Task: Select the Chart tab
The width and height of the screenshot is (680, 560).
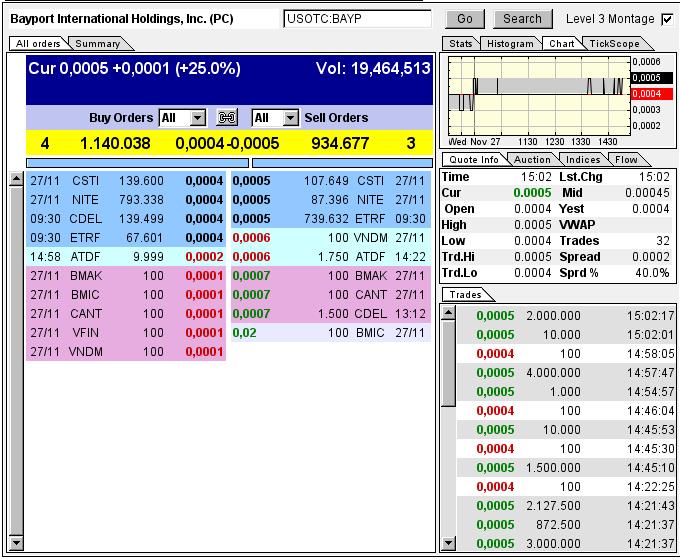Action: click(562, 43)
